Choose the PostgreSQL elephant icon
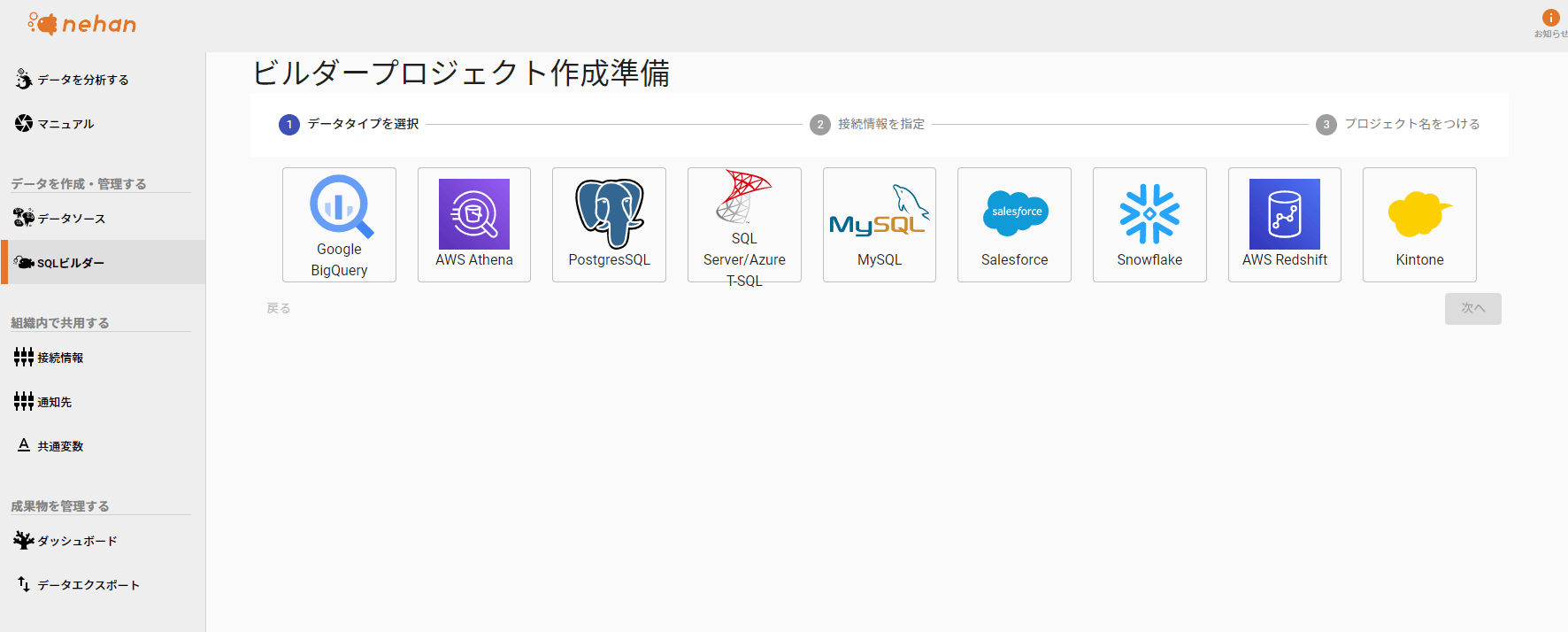The width and height of the screenshot is (1568, 632). coord(609,213)
